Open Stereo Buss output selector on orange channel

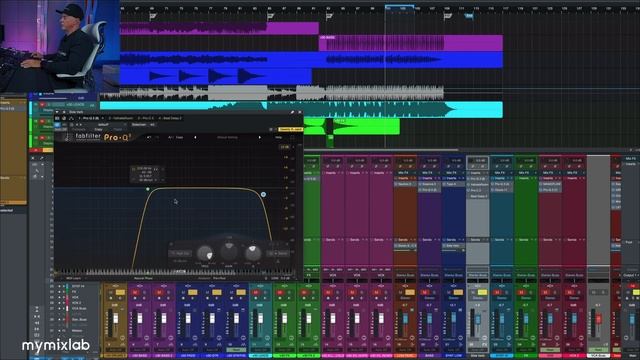405,276
